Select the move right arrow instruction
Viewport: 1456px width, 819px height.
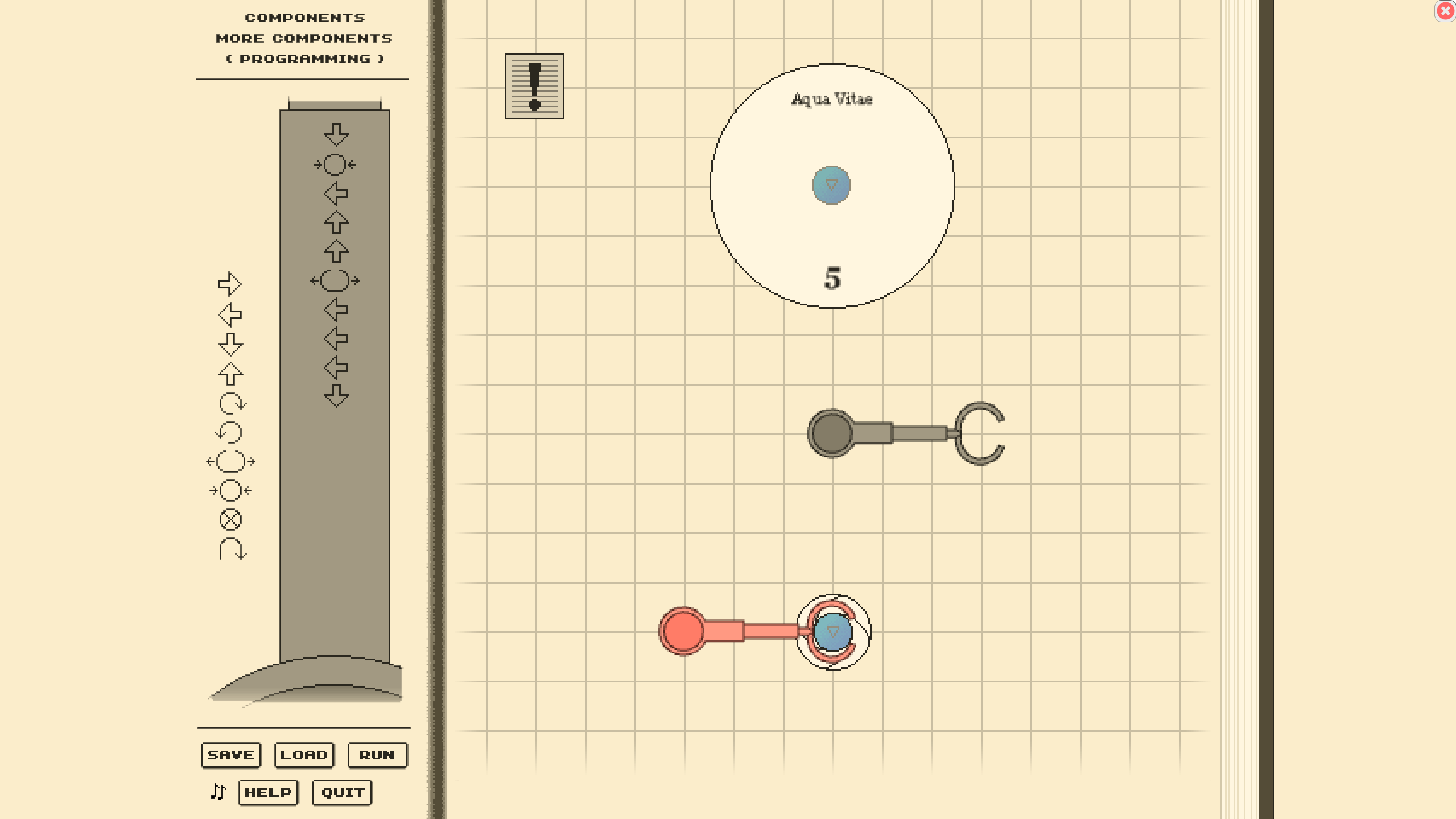point(230,284)
